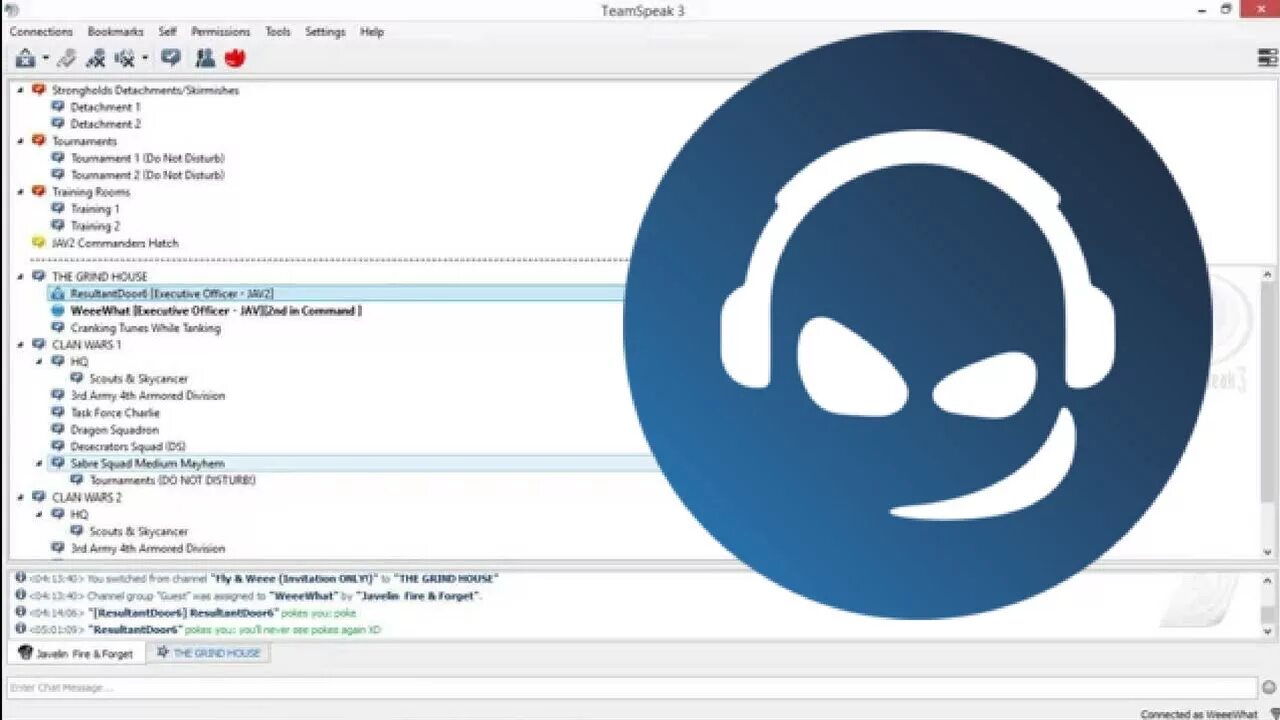The width and height of the screenshot is (1280, 720).
Task: Collapse the Training Rooms channel
Action: [x=21, y=192]
